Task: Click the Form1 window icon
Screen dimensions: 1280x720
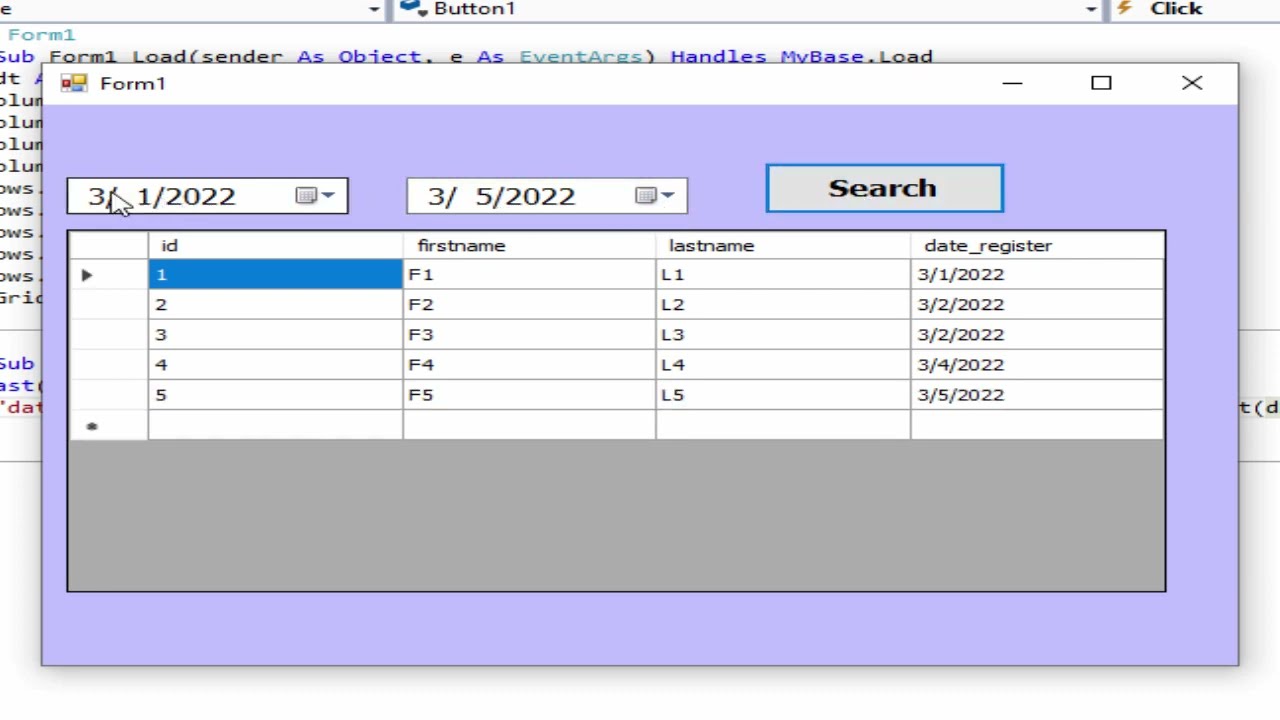Action: click(73, 83)
